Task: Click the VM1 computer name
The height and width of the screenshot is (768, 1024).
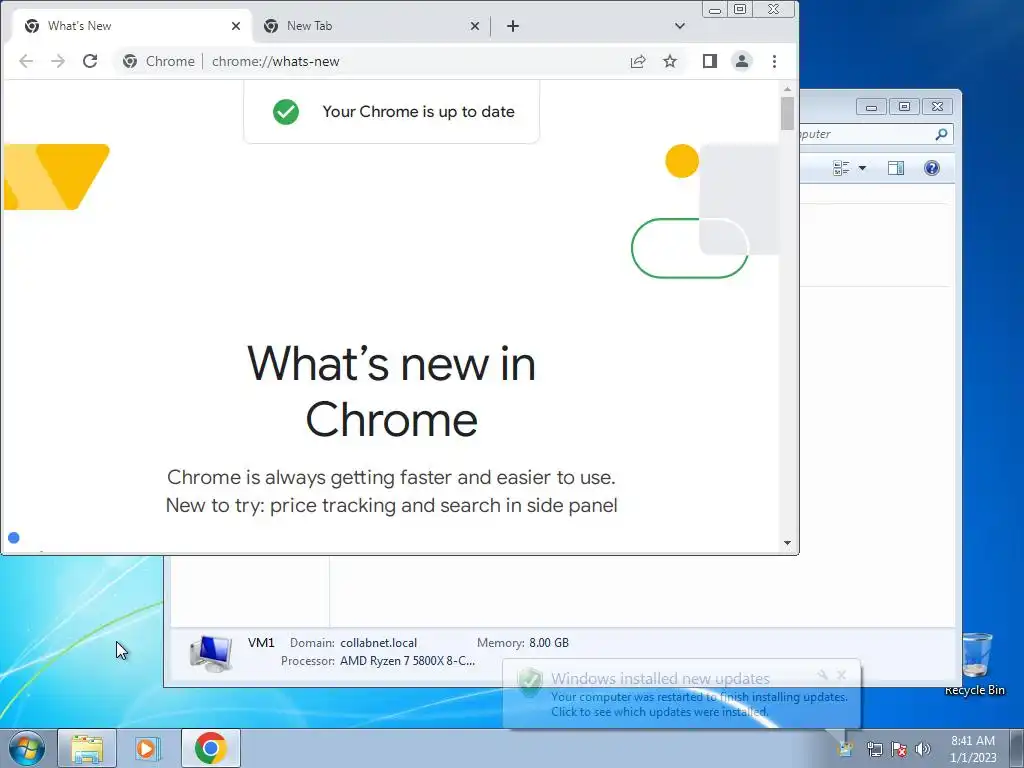Action: point(261,643)
